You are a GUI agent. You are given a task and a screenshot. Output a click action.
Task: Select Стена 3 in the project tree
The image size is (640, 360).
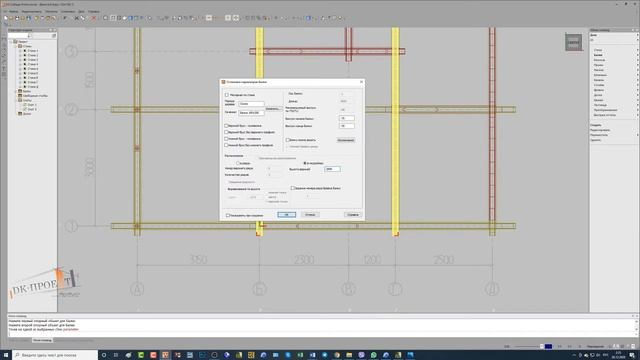(x=33, y=60)
